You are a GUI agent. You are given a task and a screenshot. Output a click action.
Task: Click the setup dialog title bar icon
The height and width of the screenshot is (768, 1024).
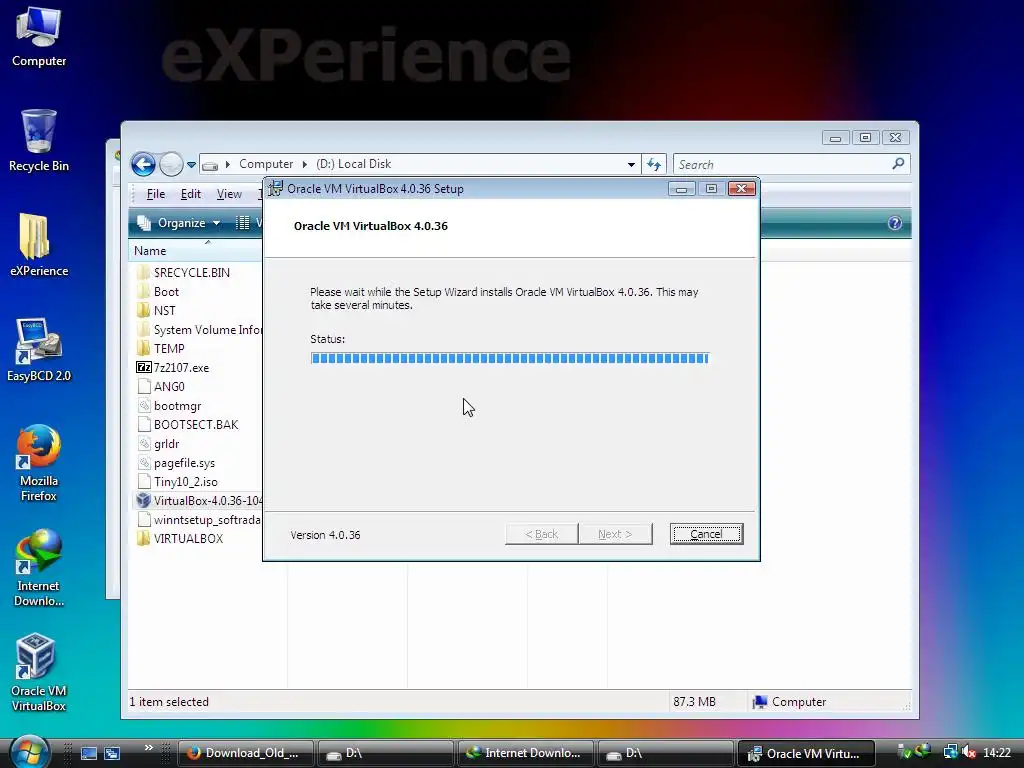276,189
